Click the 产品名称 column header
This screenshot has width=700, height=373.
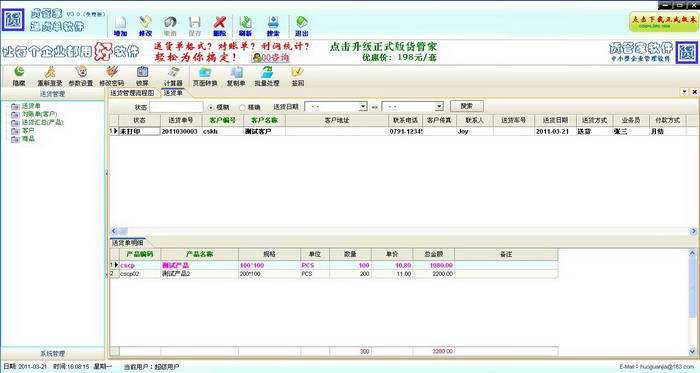(x=200, y=254)
